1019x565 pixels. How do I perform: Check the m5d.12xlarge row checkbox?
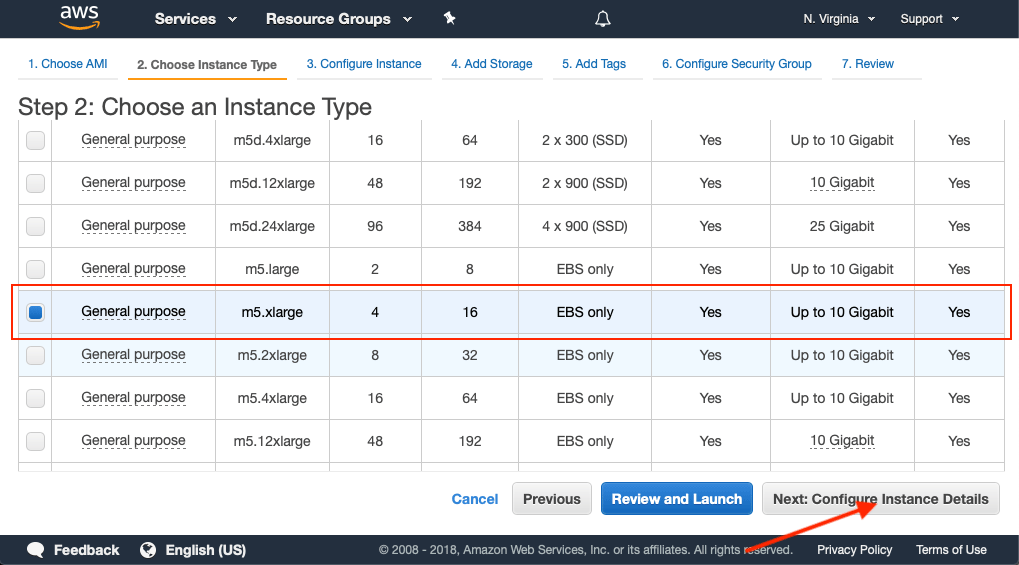[x=36, y=183]
